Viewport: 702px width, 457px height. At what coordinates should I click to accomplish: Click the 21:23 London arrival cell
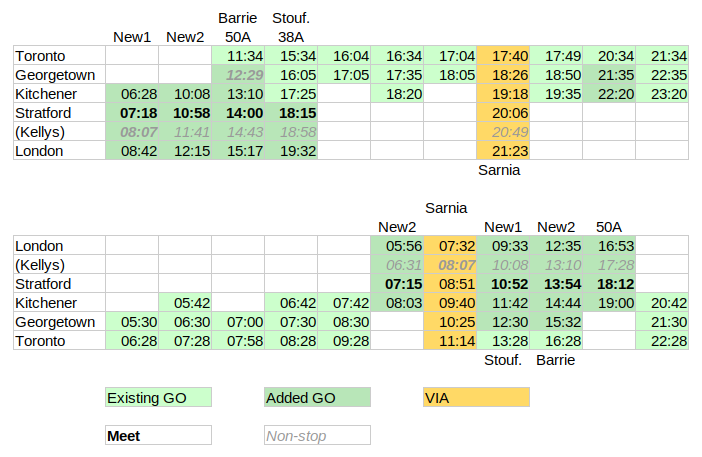pos(503,151)
